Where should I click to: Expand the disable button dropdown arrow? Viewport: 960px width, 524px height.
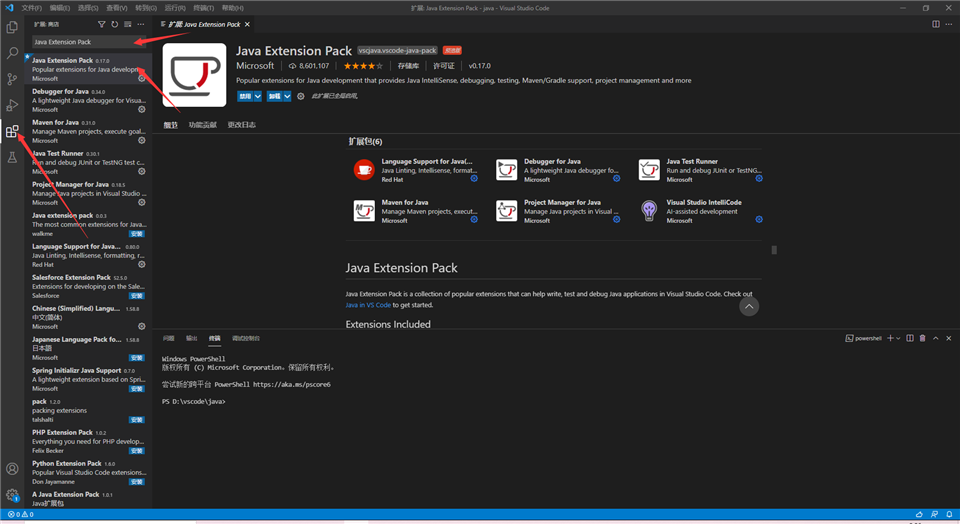point(258,96)
